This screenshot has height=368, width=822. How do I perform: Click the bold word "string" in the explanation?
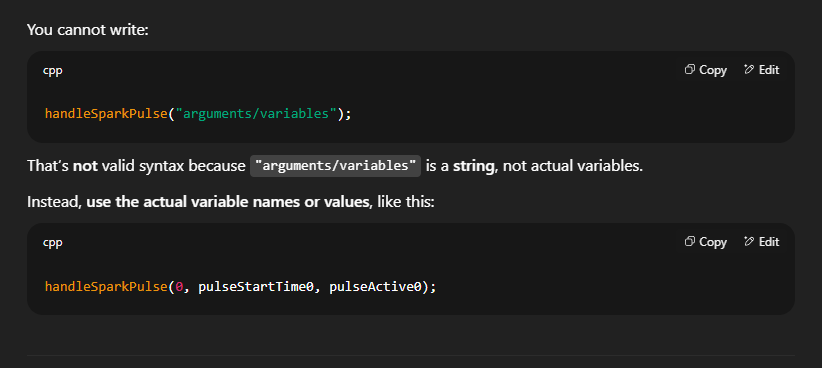473,167
